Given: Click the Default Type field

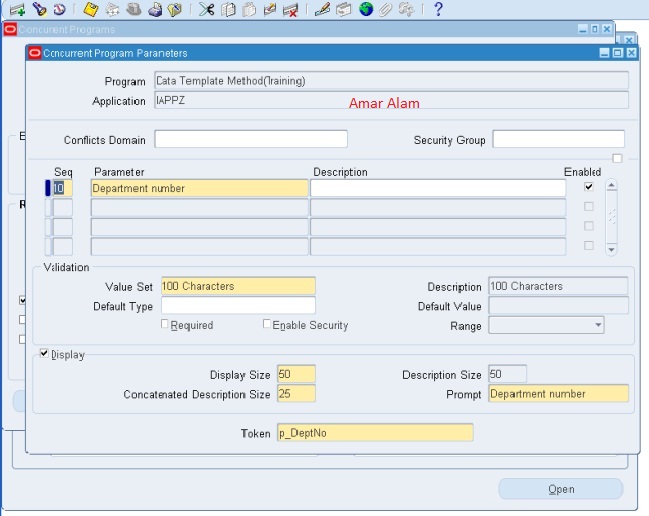Looking at the screenshot, I should point(238,305).
